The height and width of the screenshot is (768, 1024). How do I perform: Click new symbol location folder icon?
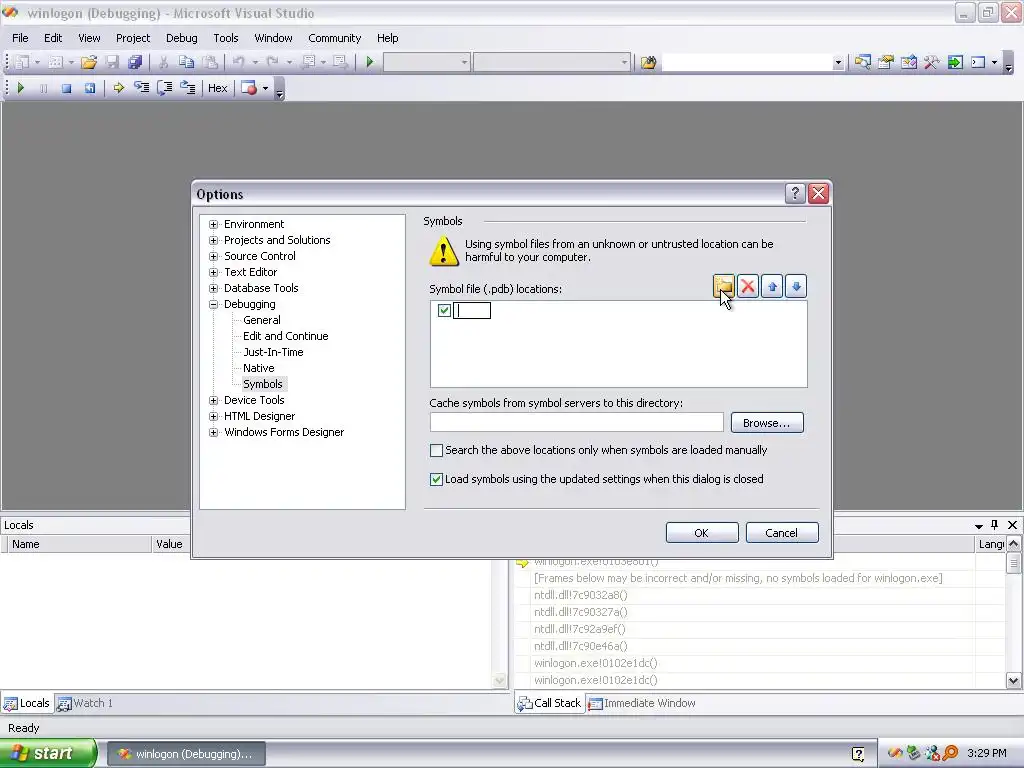point(724,286)
